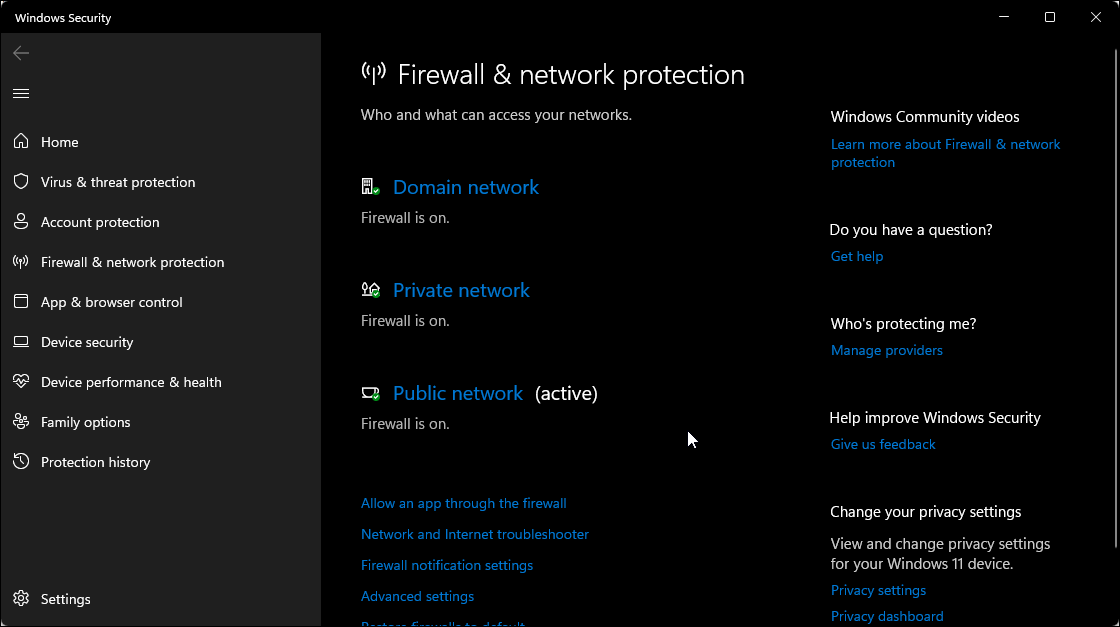The width and height of the screenshot is (1120, 627).
Task: Select Firewall & network protection in sidebar
Action: pyautogui.click(x=132, y=262)
